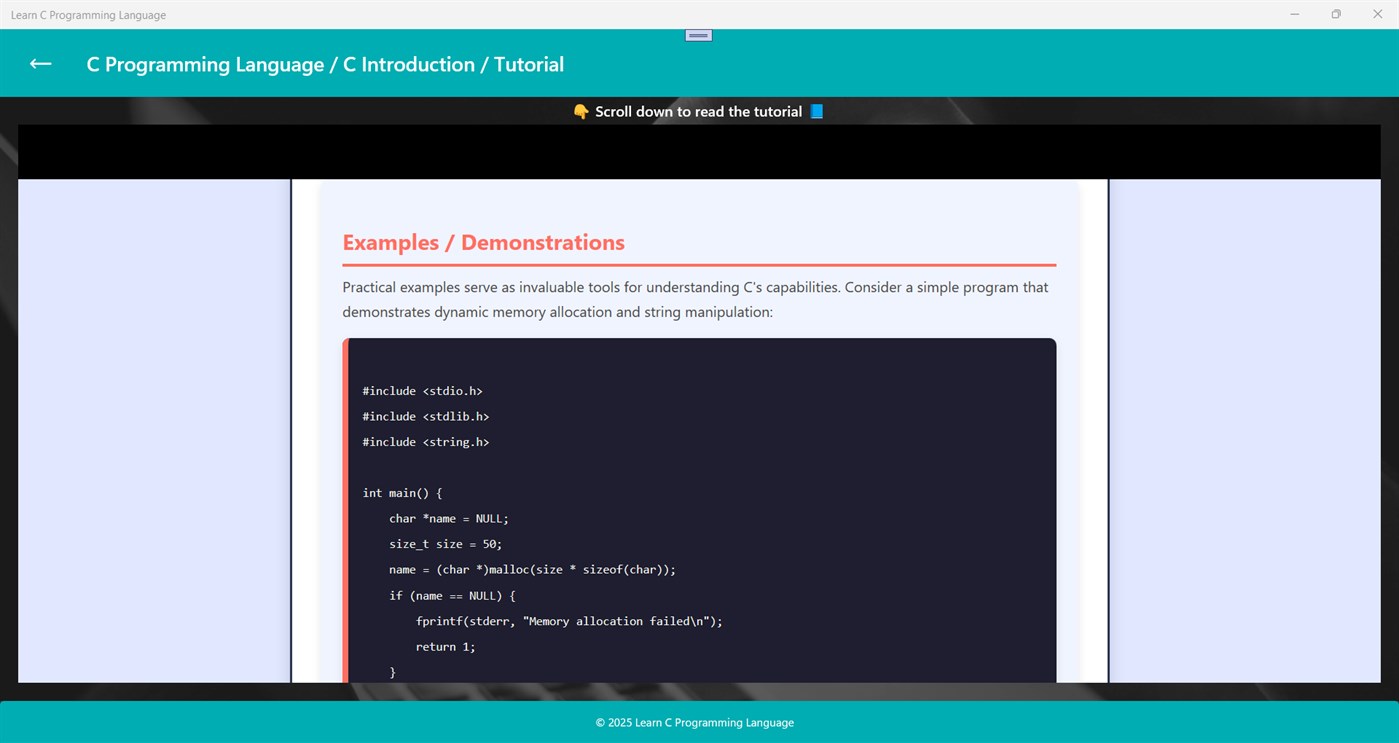
Task: Click the Examples / Demonstrations heading
Action: (484, 242)
